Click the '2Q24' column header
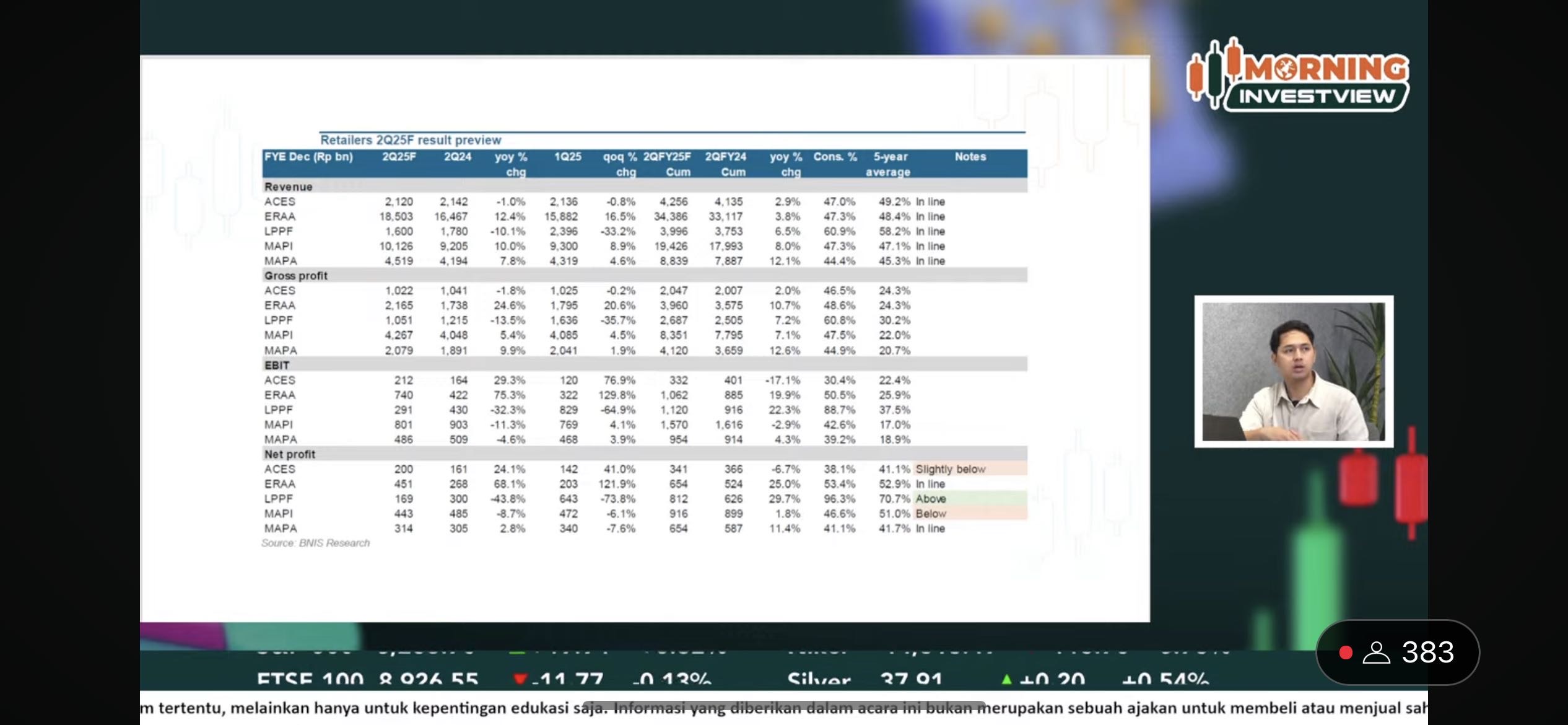This screenshot has height=725, width=1568. 458,157
